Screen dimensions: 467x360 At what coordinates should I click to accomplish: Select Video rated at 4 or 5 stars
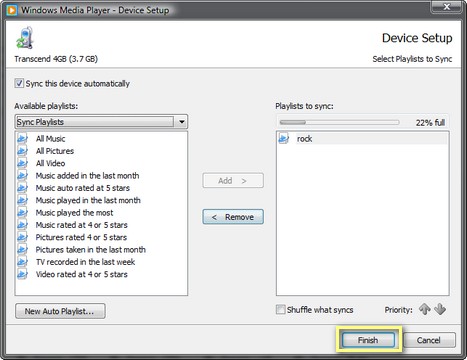tap(82, 274)
